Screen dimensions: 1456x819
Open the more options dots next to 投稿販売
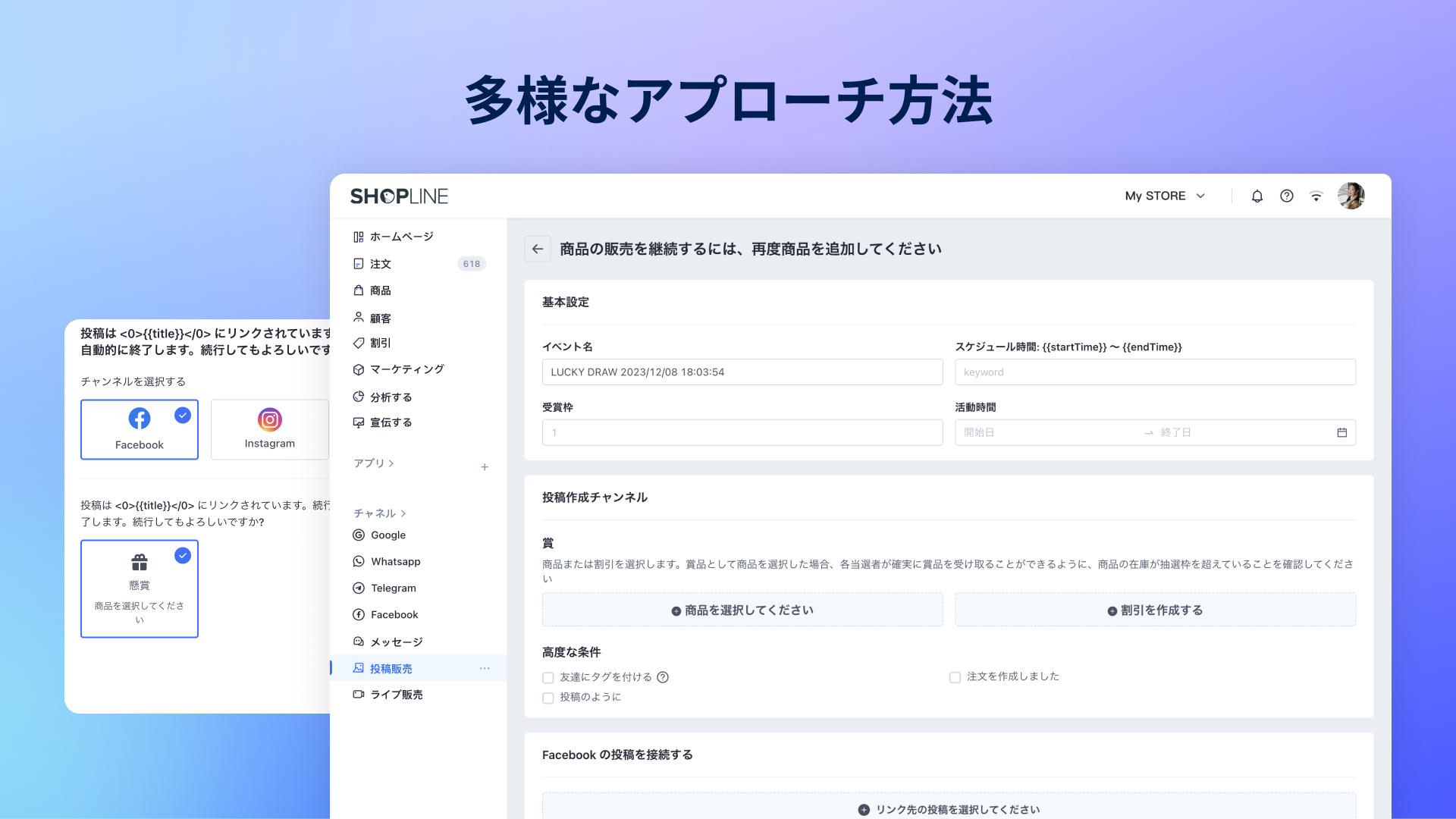coord(485,668)
